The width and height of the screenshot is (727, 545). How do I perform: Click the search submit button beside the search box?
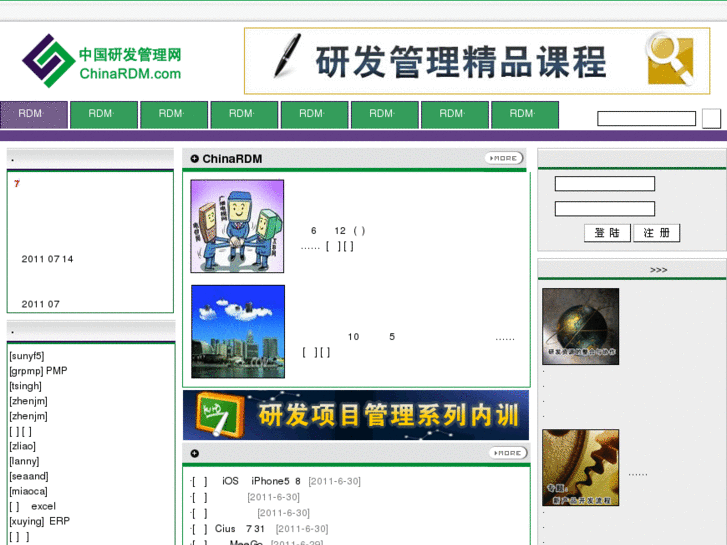[711, 118]
